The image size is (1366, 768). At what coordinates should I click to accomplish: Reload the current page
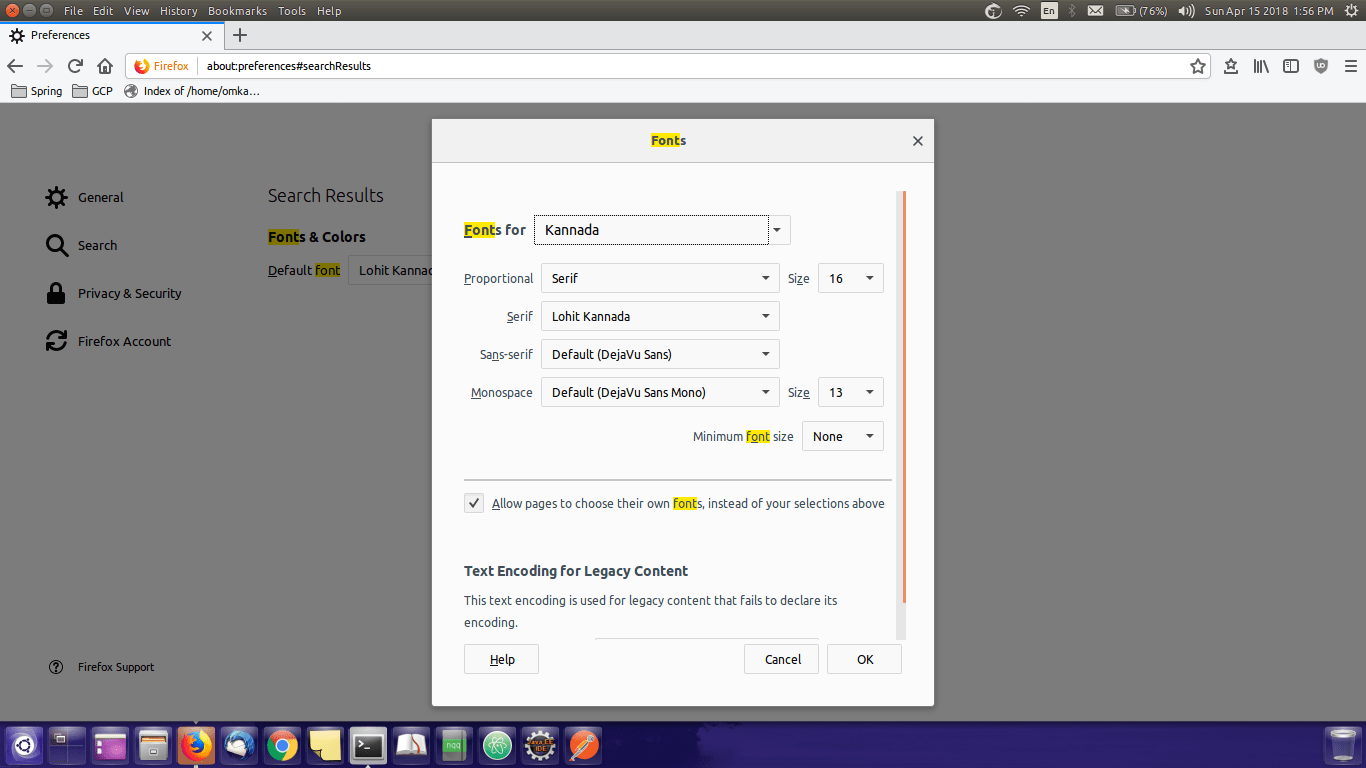(x=75, y=66)
